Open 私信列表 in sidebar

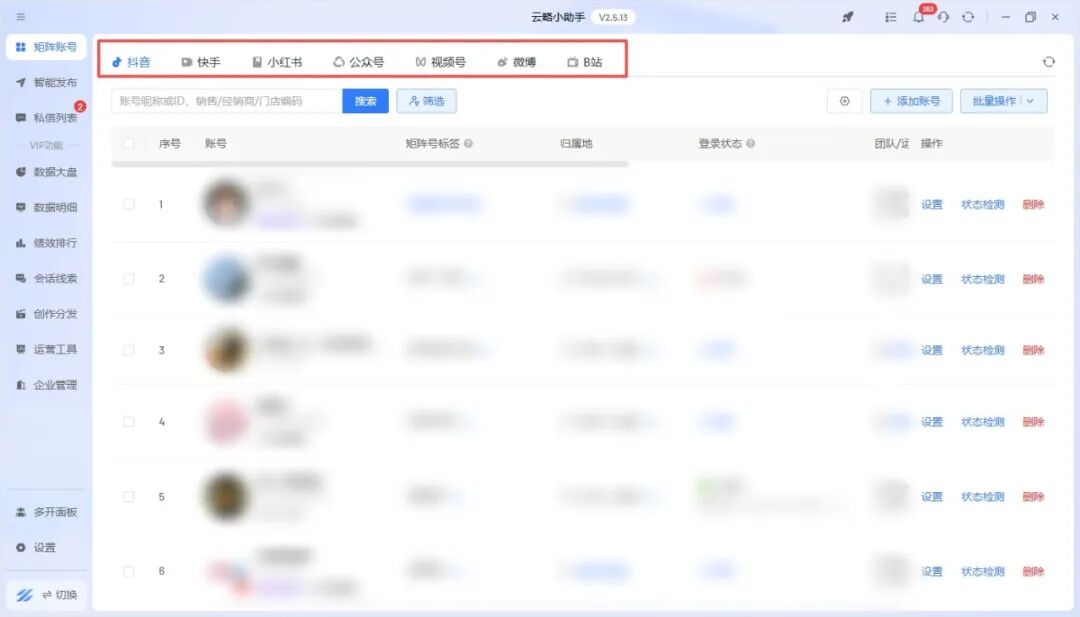tap(46, 118)
